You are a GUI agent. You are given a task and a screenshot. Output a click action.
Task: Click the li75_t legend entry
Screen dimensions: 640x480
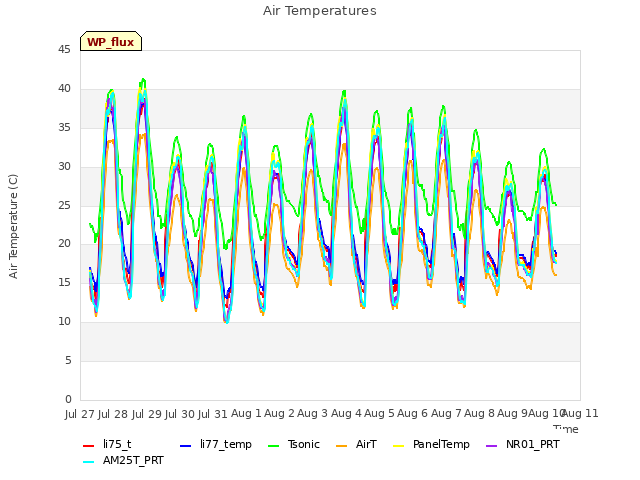(x=107, y=444)
